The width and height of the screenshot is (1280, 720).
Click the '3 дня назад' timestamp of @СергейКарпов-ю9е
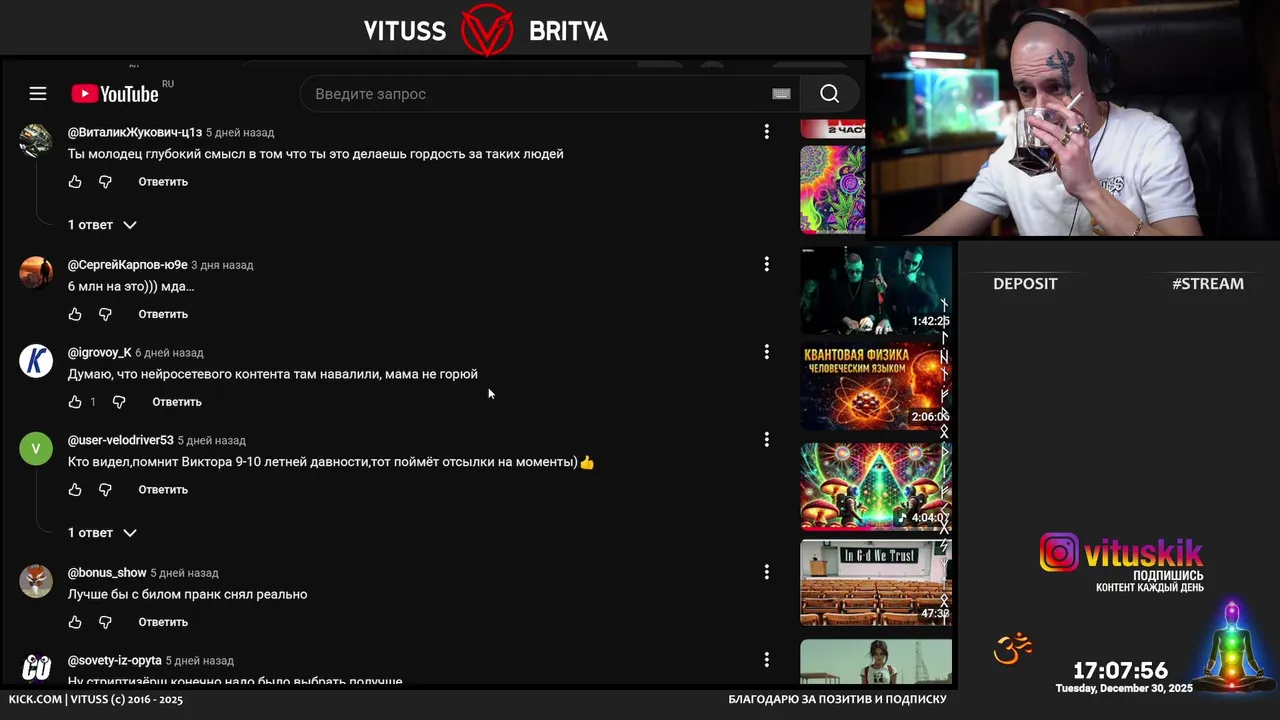pos(222,265)
